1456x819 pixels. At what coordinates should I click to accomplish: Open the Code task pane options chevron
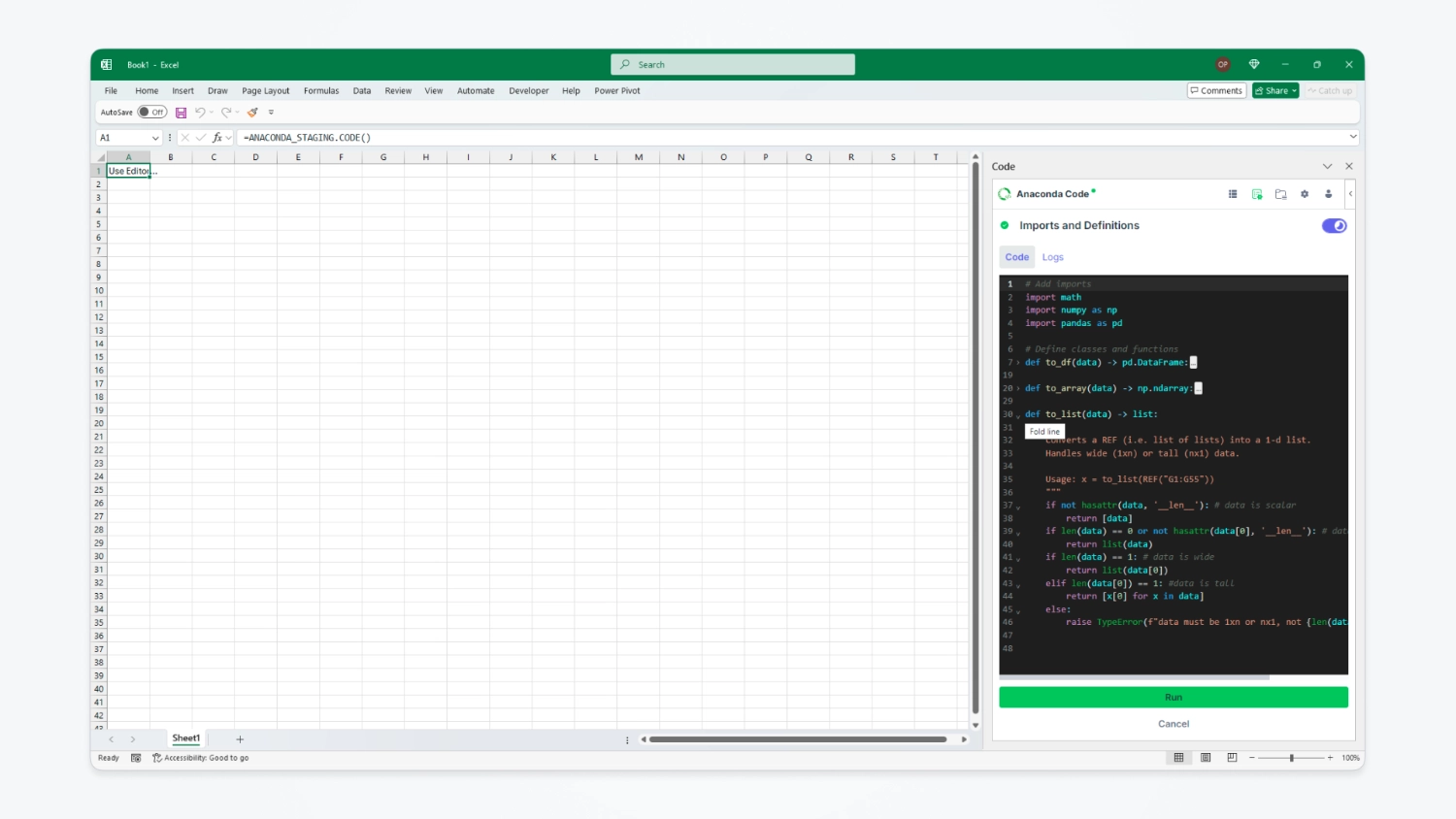tap(1327, 167)
